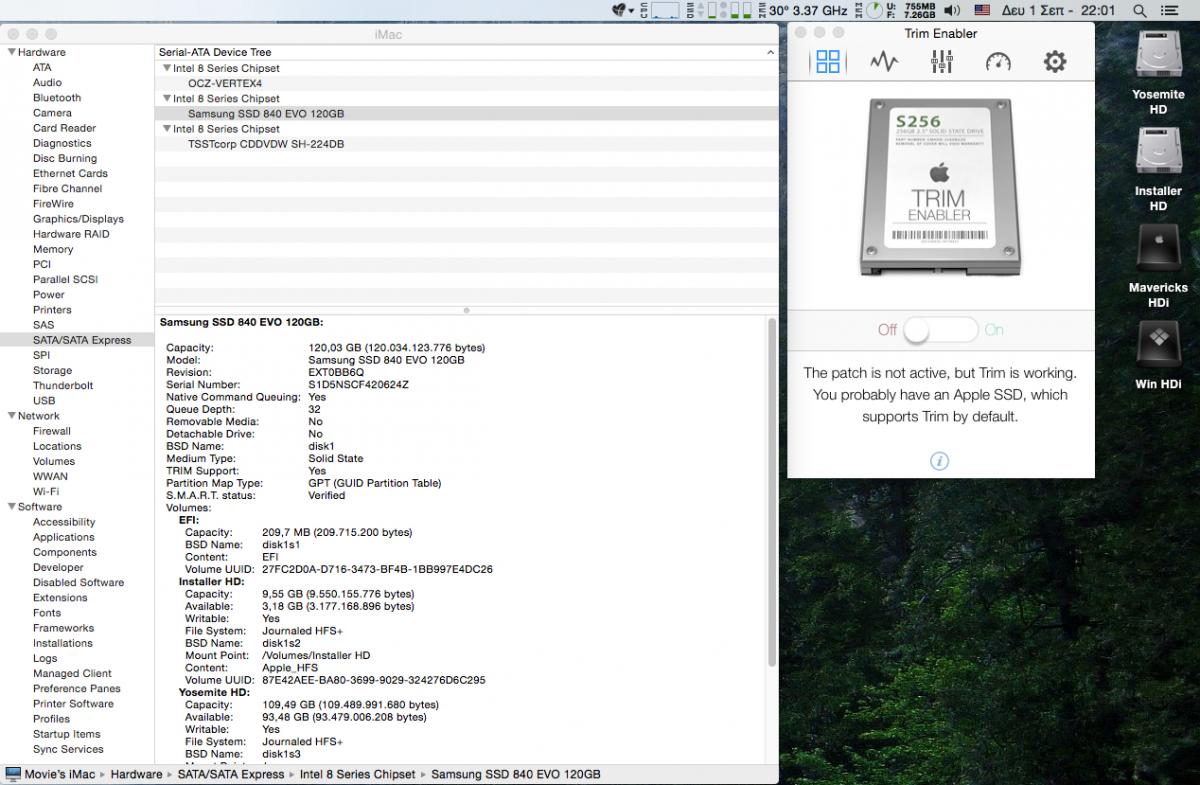
Task: Collapse the Intel 8 Series Chipset above TSSTcorp
Action: click(x=167, y=129)
